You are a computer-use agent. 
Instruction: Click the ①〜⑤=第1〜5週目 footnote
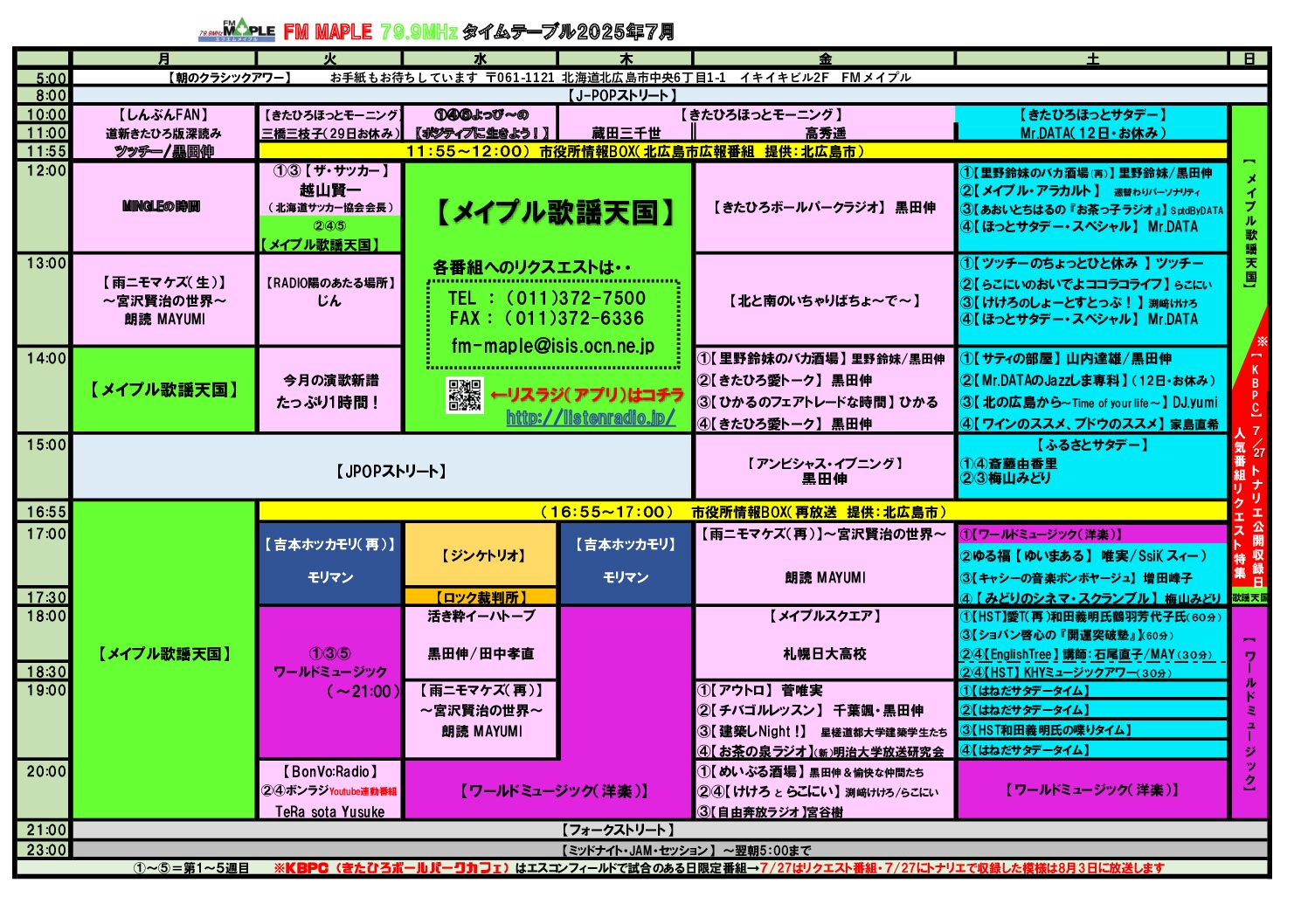[191, 868]
